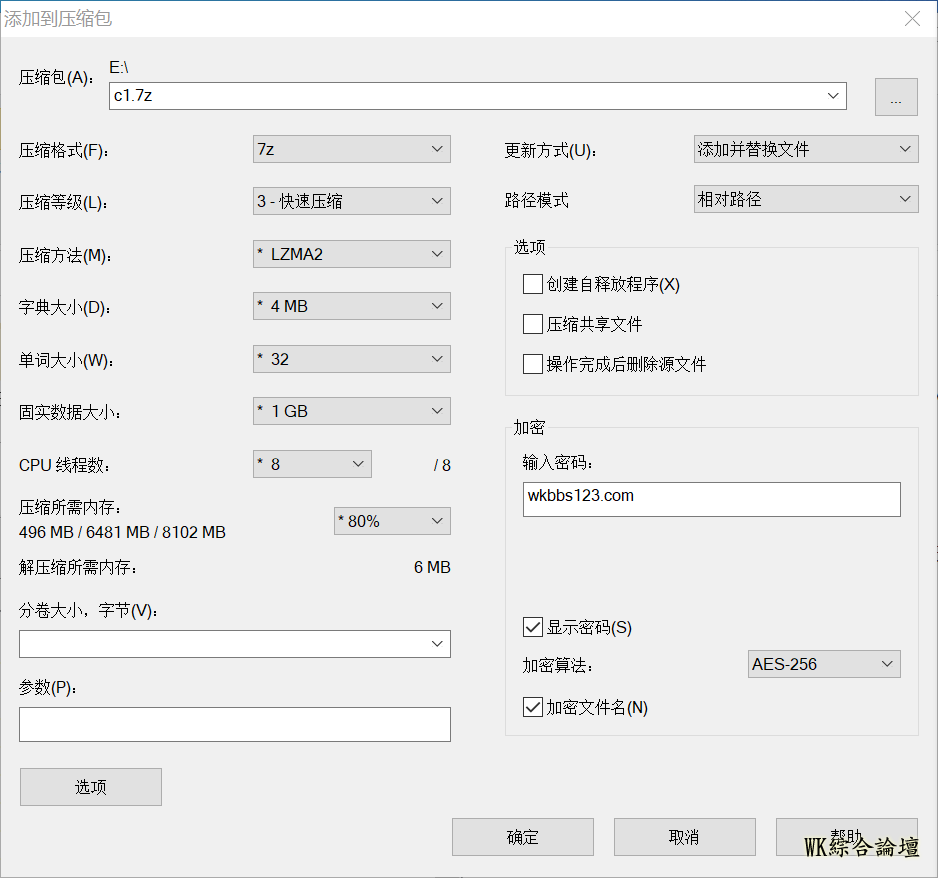Click the browse "..." button for archive path
The height and width of the screenshot is (878, 938).
896,97
